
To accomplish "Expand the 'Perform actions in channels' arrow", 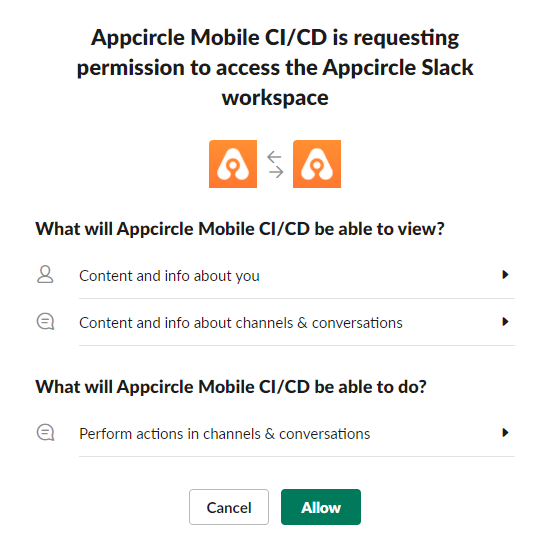I will 505,432.
